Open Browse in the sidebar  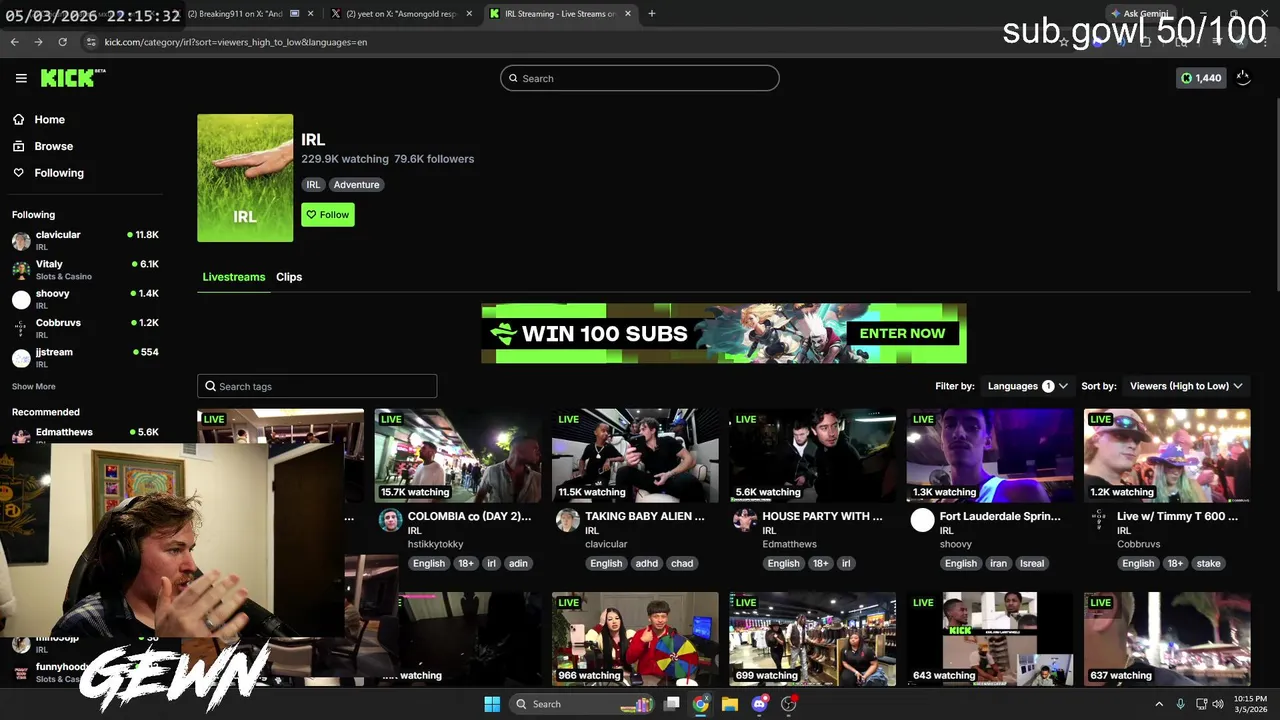tap(53, 146)
